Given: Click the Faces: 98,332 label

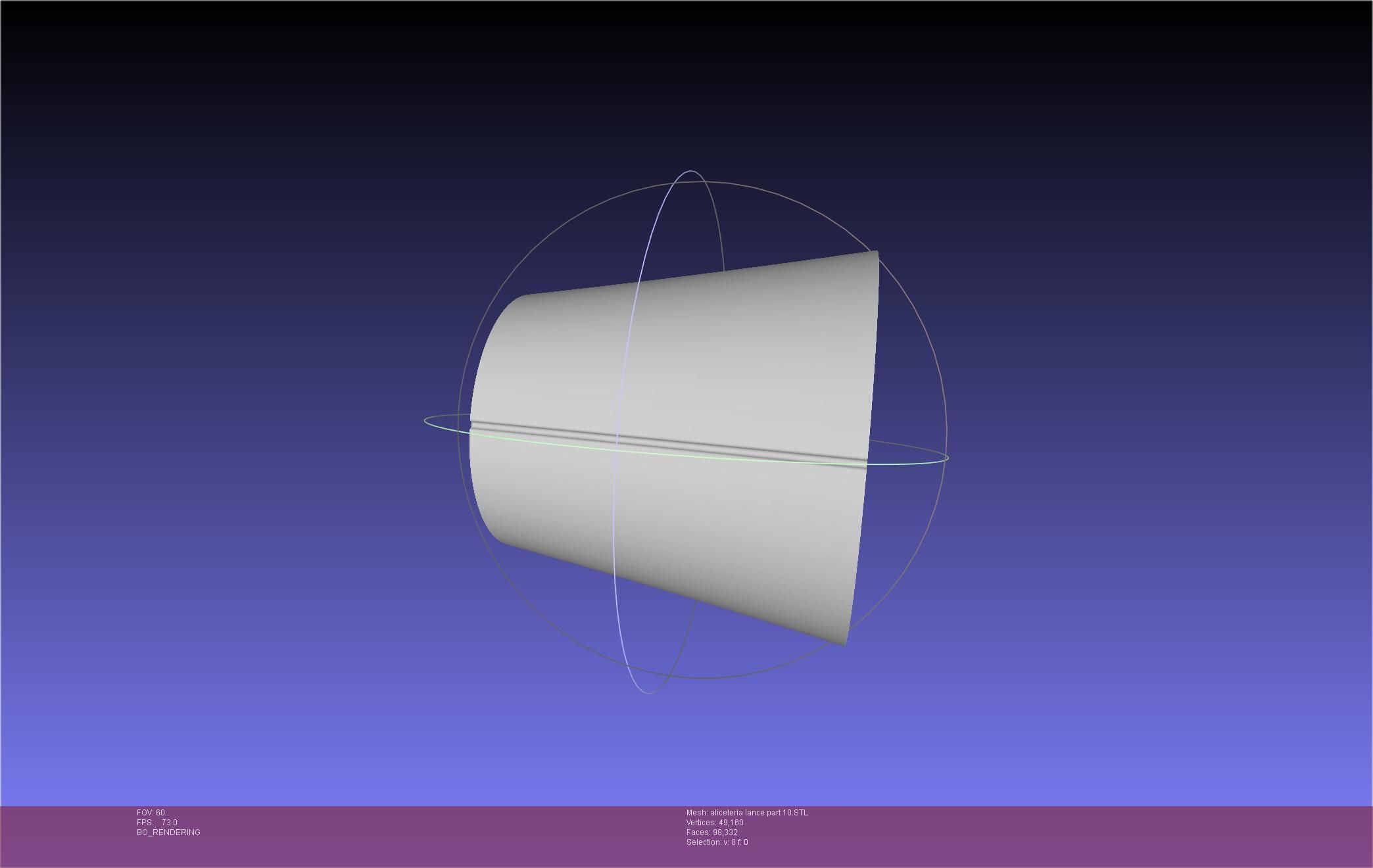Looking at the screenshot, I should point(711,832).
